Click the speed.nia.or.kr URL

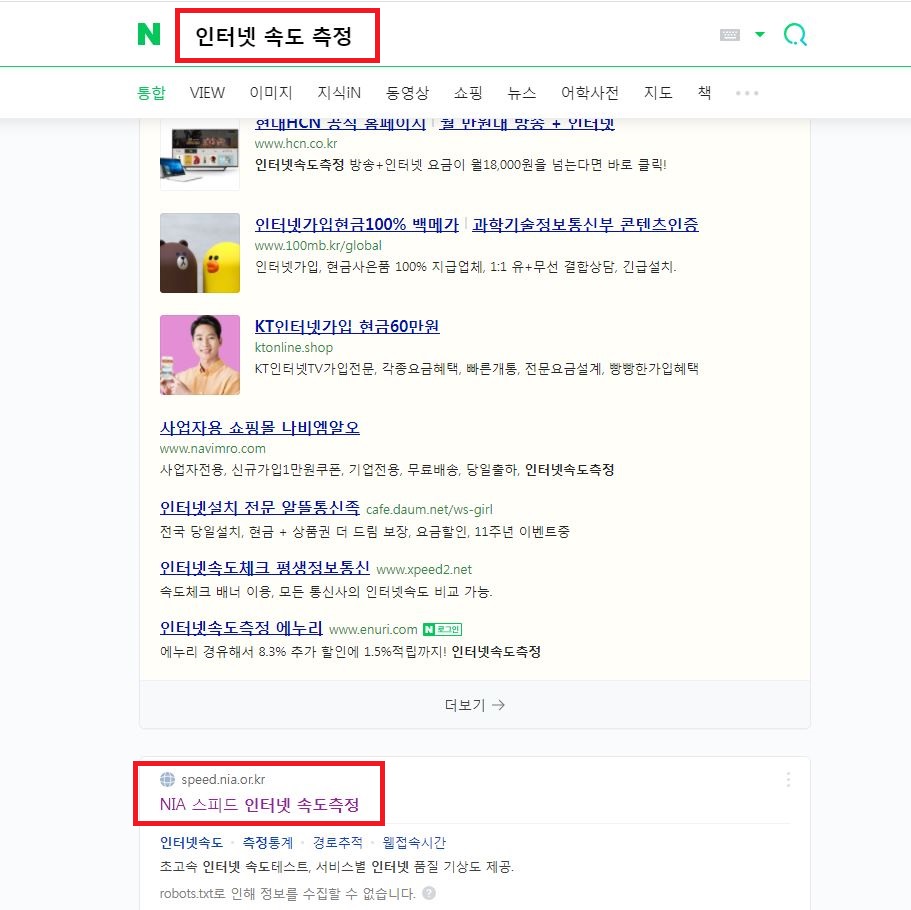coord(223,779)
